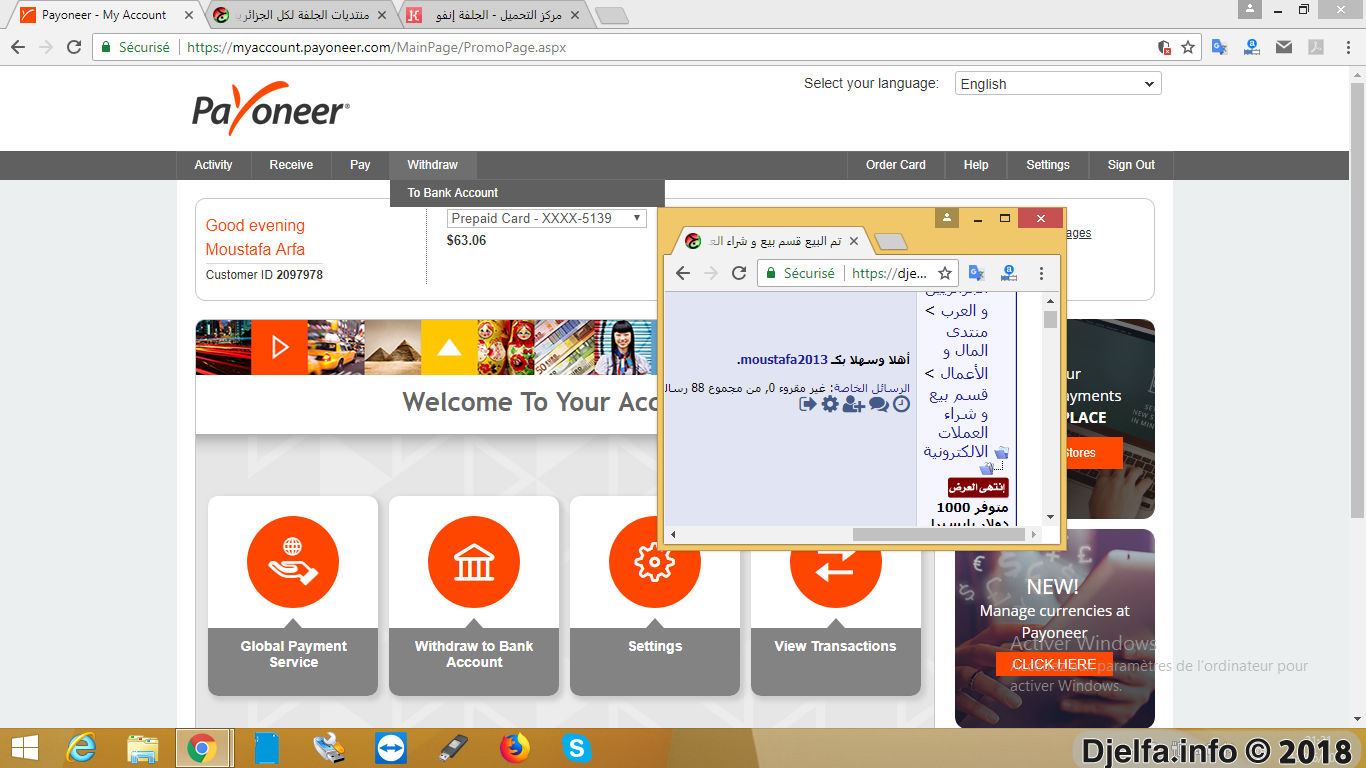The image size is (1366, 768).
Task: Open the Order Card menu
Action: 896,165
